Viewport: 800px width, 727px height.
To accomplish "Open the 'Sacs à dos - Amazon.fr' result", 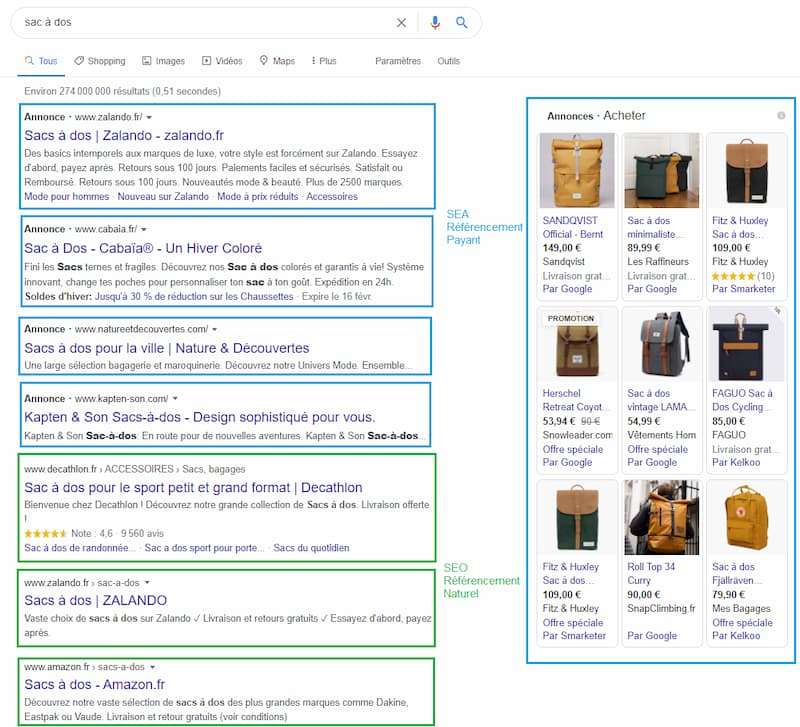I will point(94,685).
